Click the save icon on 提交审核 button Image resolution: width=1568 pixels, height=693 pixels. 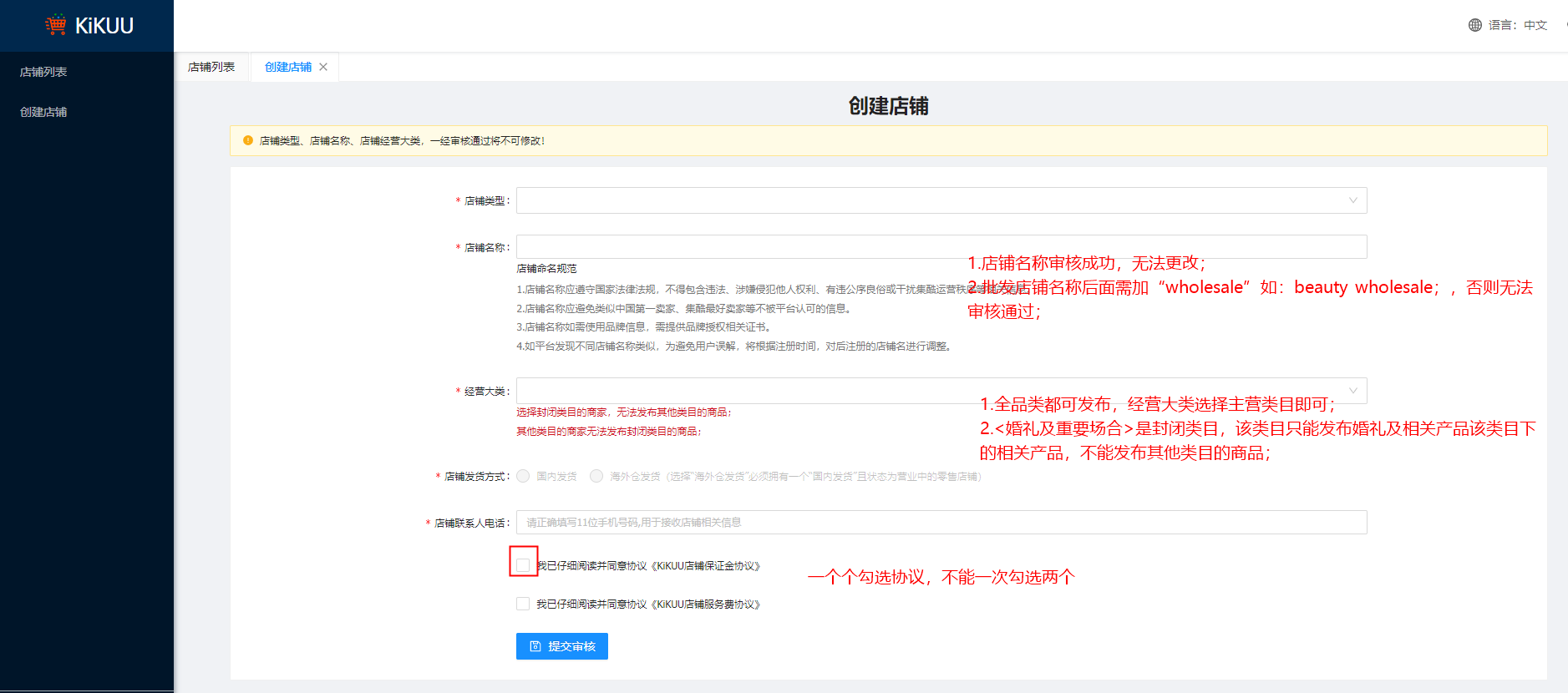[x=535, y=646]
